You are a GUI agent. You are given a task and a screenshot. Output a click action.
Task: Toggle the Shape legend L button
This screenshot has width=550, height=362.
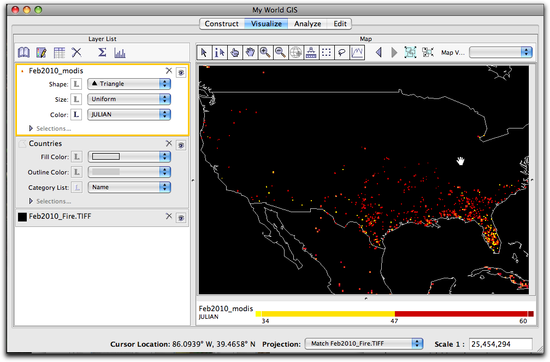[x=76, y=84]
